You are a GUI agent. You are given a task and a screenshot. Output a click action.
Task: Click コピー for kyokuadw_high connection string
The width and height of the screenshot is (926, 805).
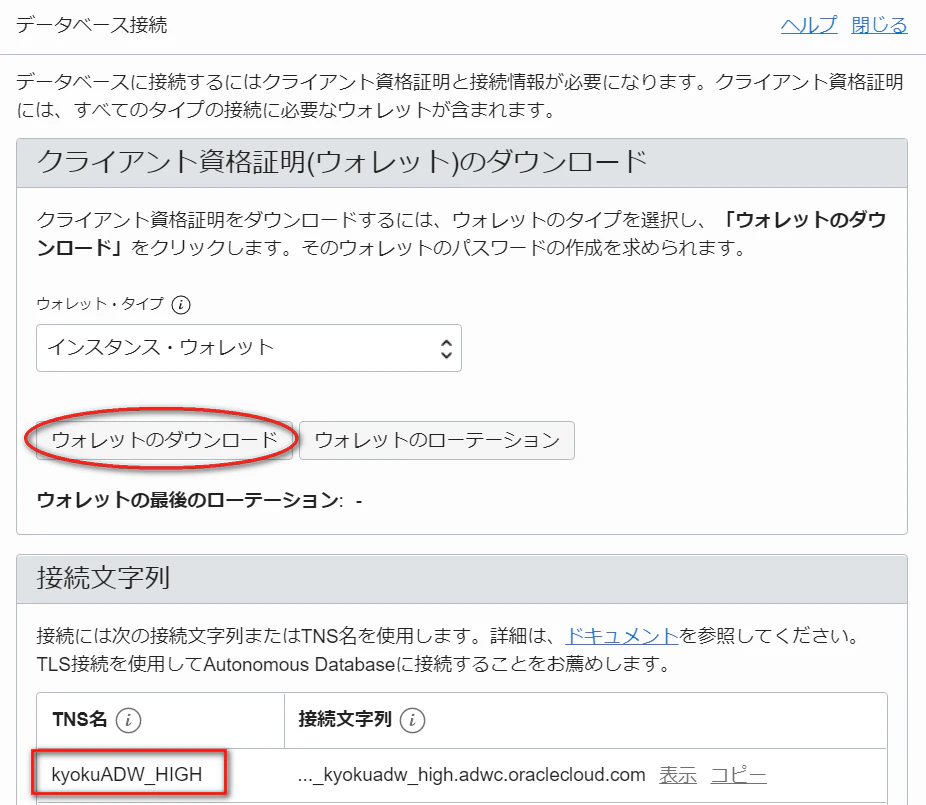738,775
